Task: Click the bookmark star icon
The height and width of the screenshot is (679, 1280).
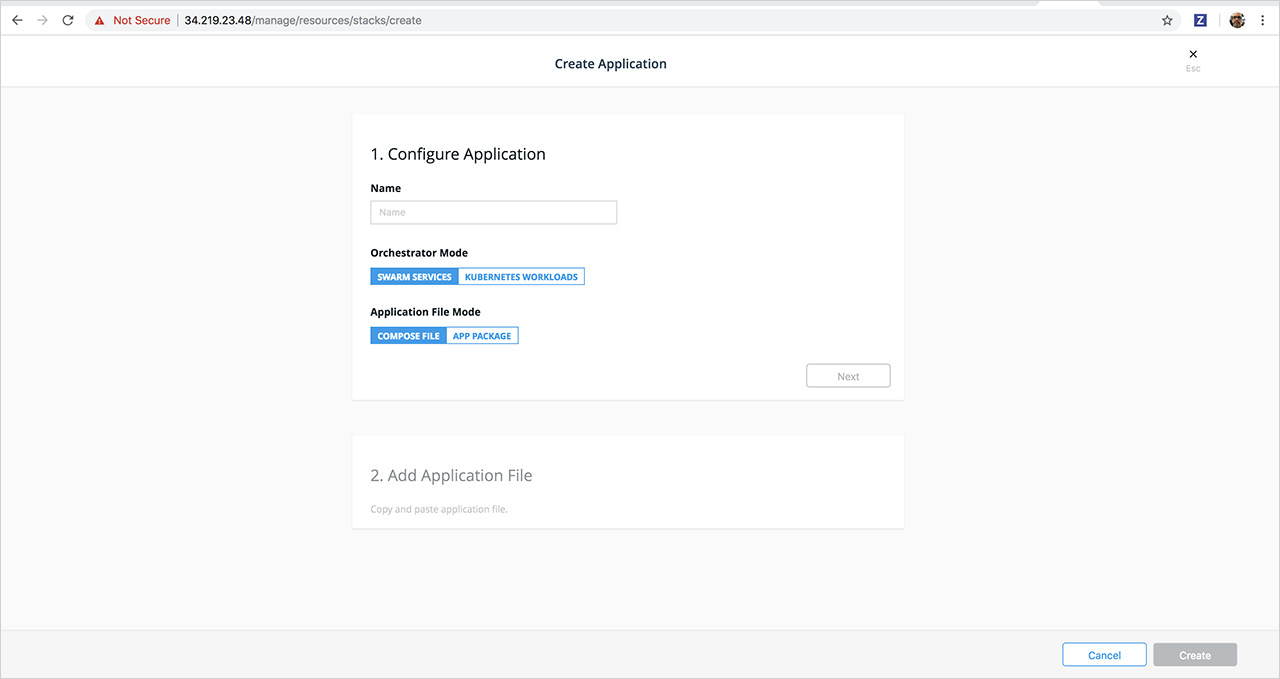Action: (1167, 19)
